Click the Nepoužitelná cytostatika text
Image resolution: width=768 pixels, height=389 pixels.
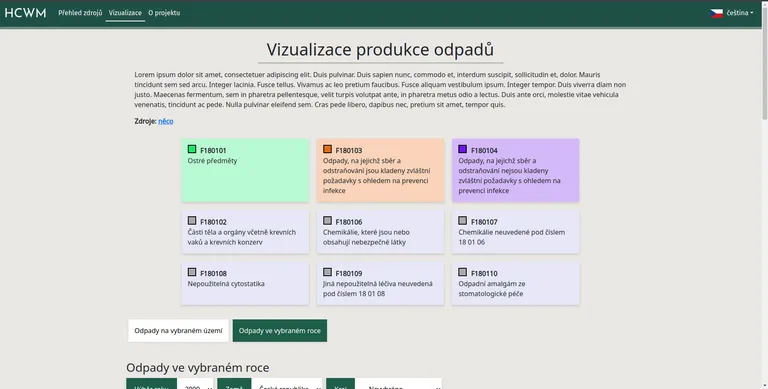tap(226, 284)
